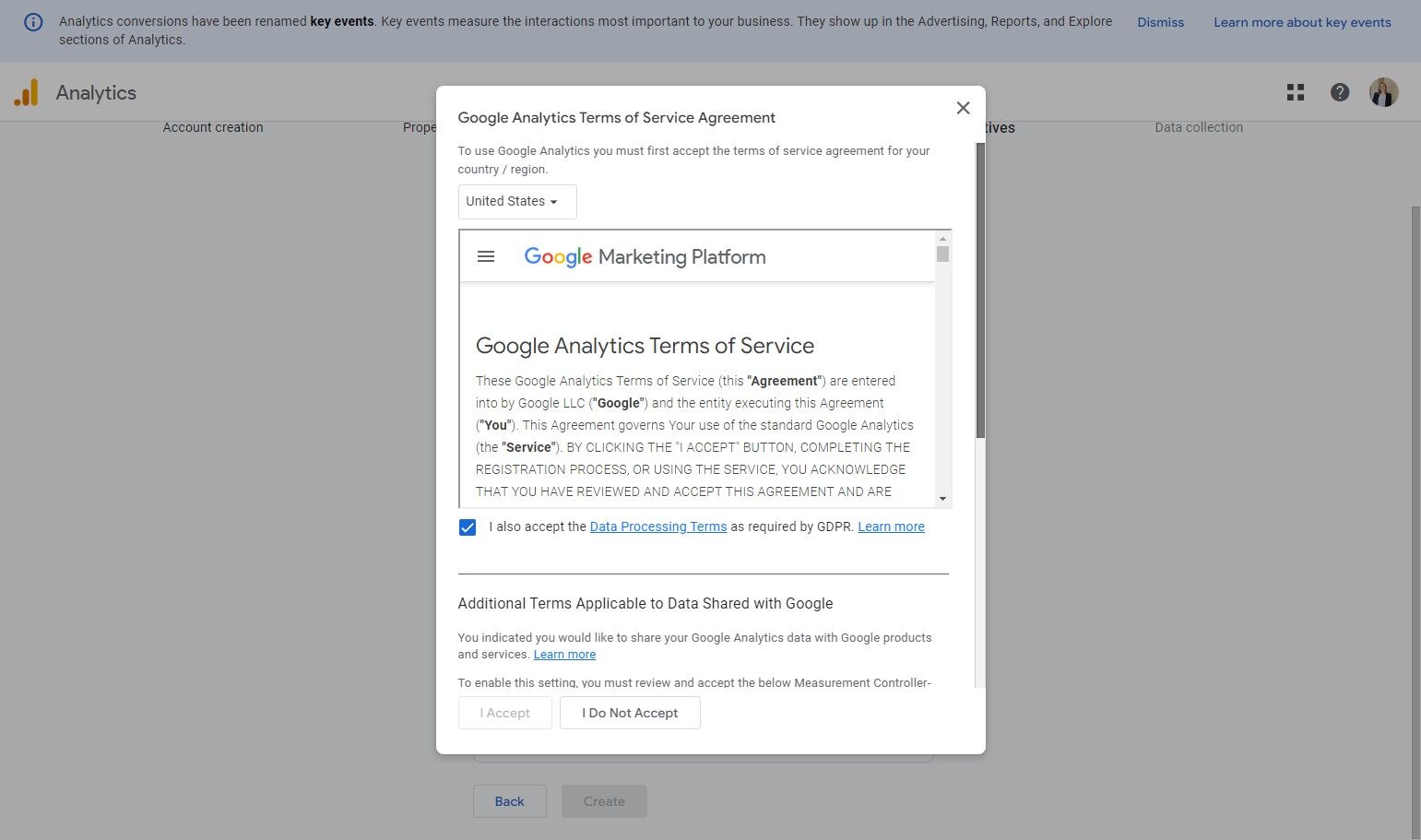Open the account profile avatar
This screenshot has width=1421, height=840.
pos(1383,92)
